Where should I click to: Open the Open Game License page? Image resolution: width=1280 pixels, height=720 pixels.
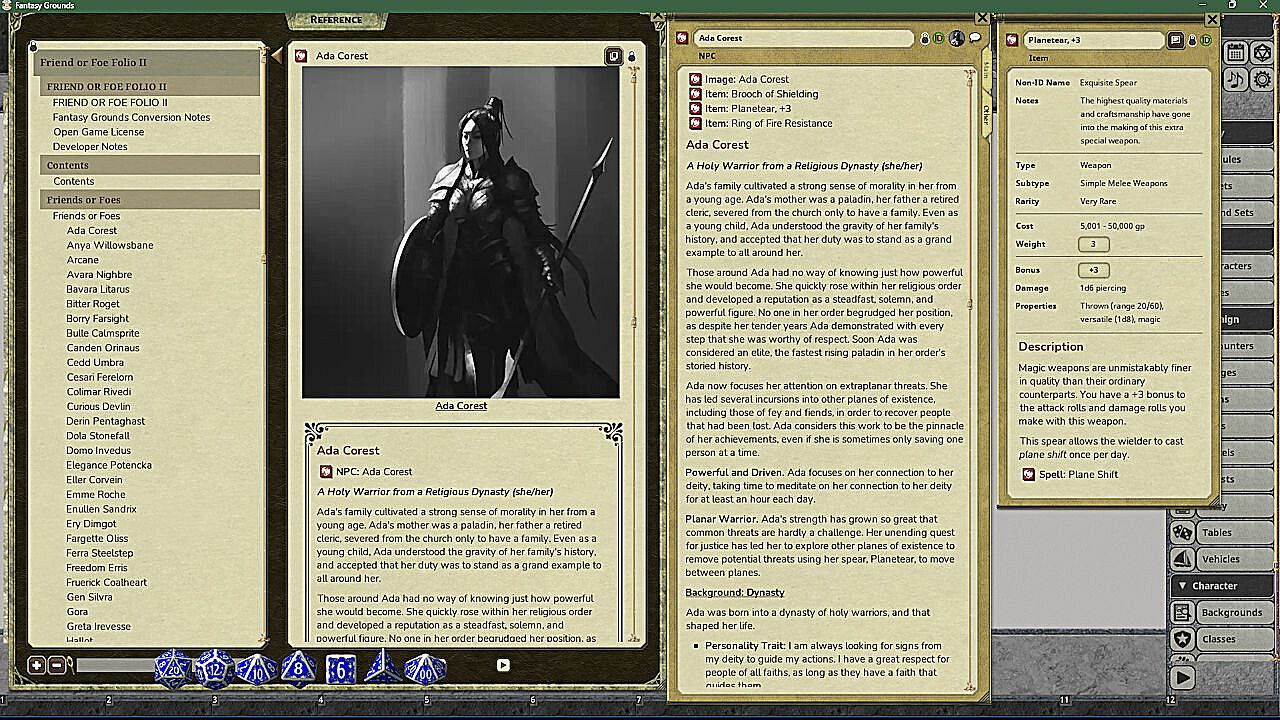click(98, 132)
